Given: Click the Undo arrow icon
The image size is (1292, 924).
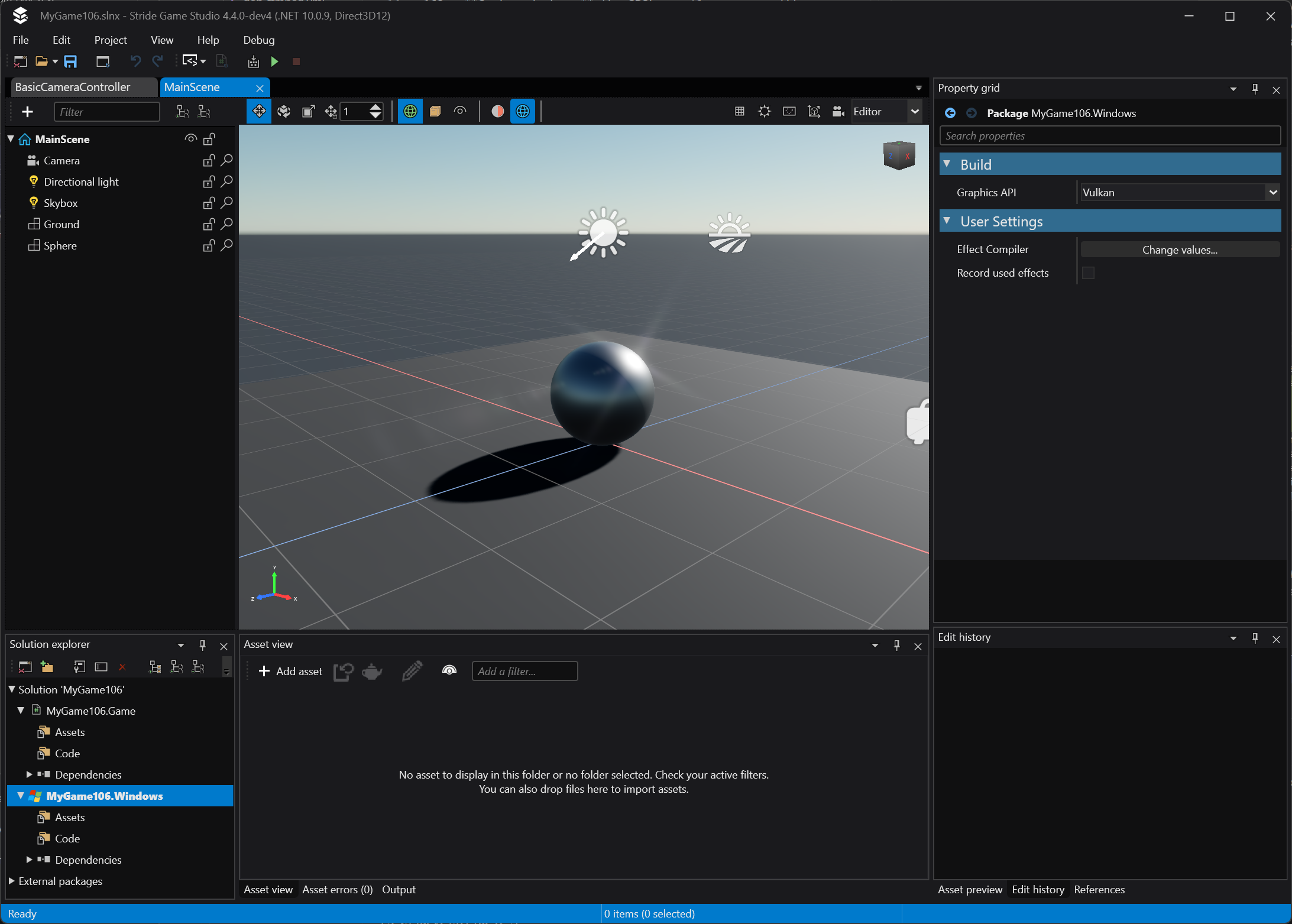Looking at the screenshot, I should 135,61.
